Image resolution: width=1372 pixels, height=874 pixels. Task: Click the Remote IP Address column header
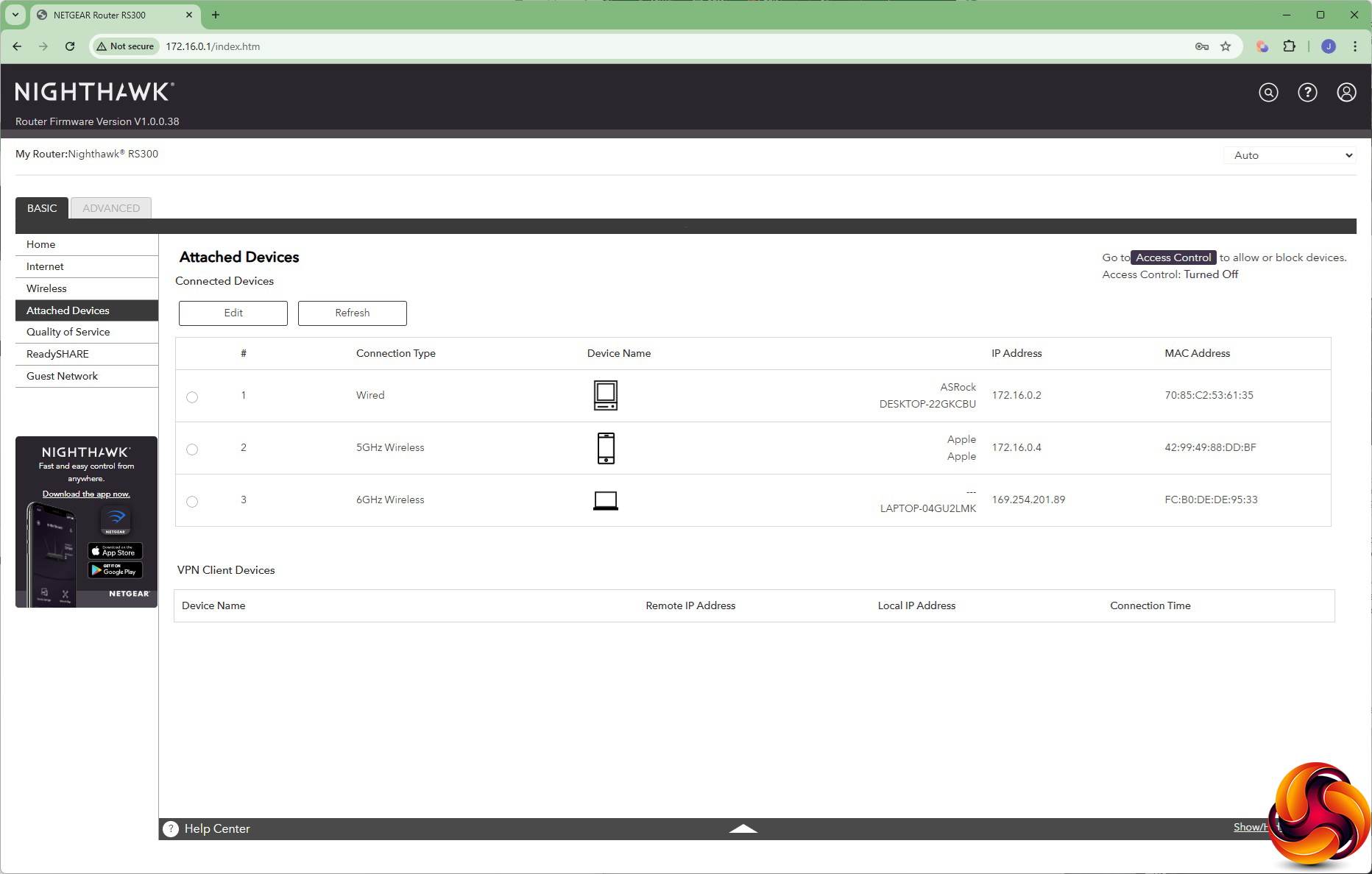pyautogui.click(x=690, y=605)
